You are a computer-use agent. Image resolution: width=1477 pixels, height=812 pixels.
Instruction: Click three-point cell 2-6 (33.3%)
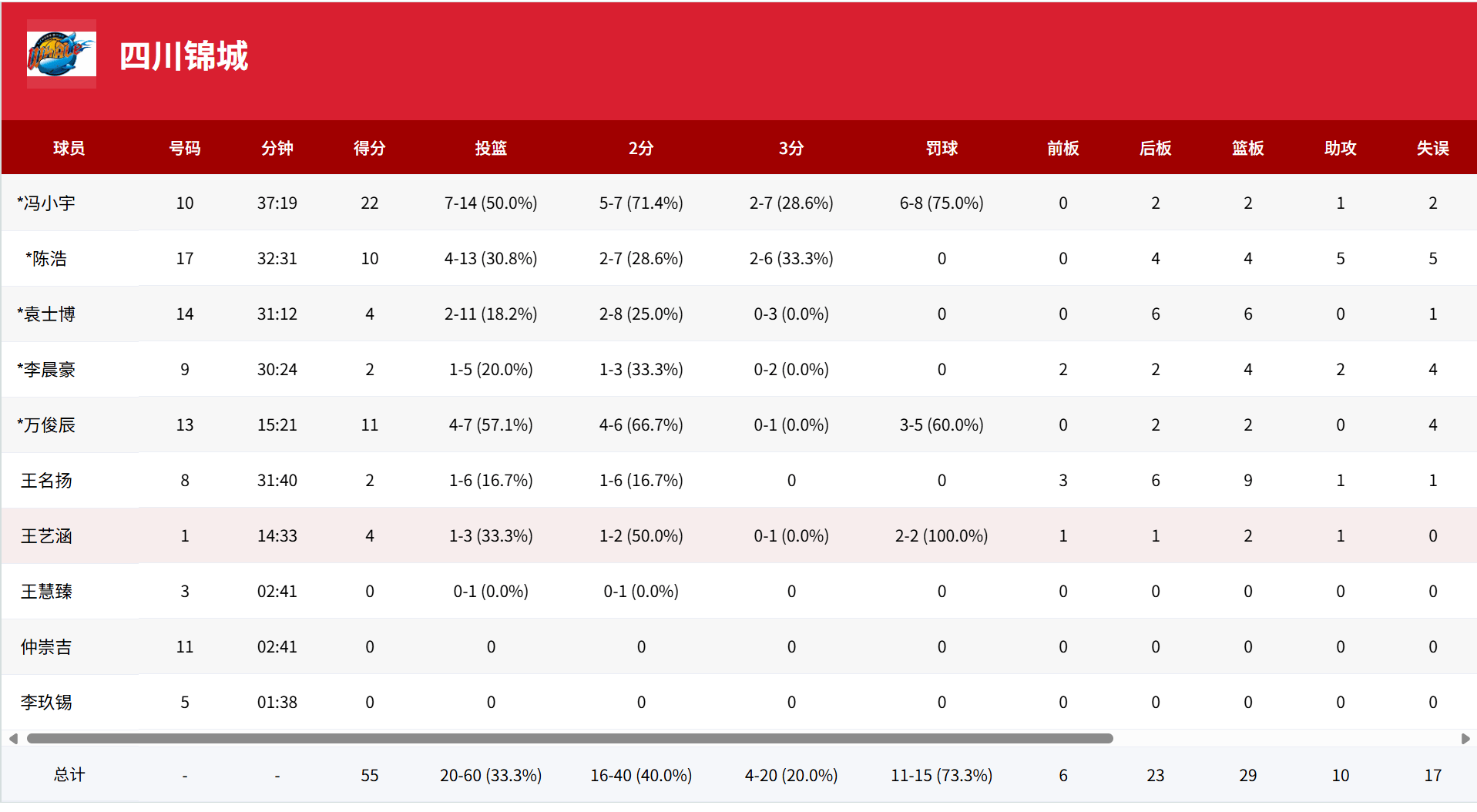pyautogui.click(x=791, y=259)
